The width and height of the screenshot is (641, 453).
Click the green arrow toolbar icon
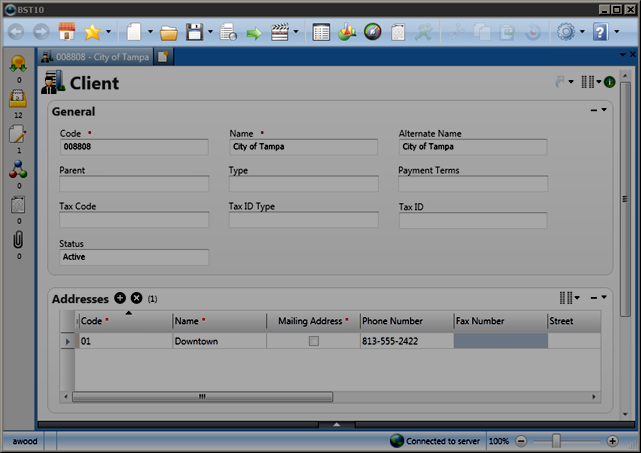coord(254,32)
